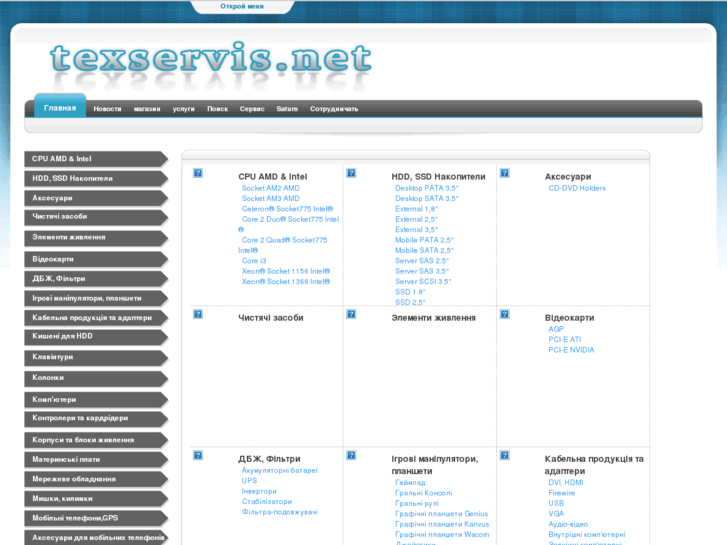Open the Saturn menu item

coord(287,109)
